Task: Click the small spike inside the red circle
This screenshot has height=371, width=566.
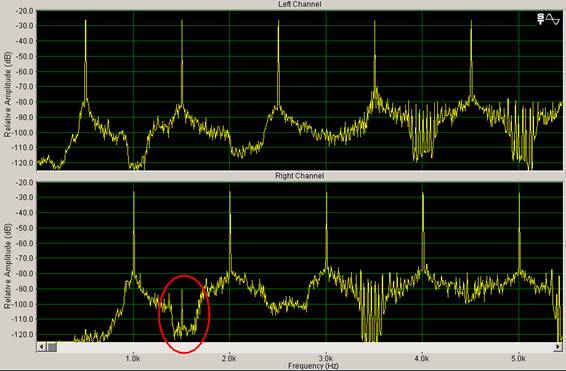Action: point(182,307)
